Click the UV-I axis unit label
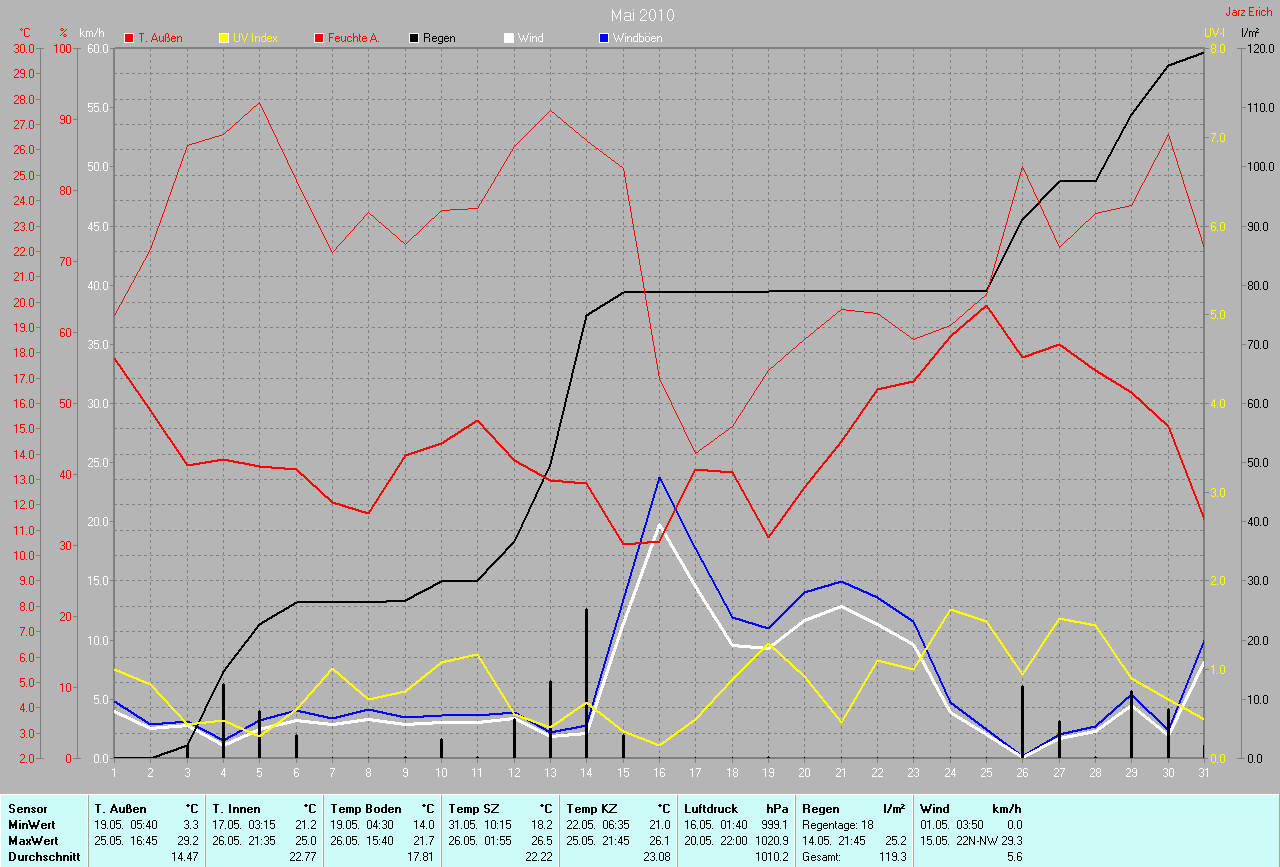The width and height of the screenshot is (1280, 867). 1214,33
